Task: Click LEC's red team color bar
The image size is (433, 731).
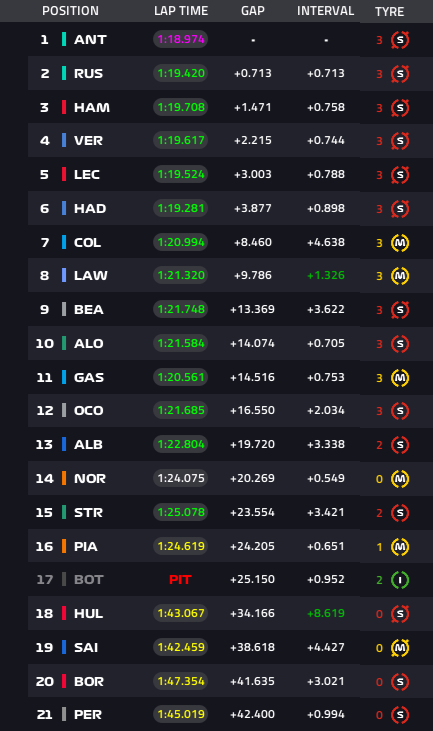Action: (64, 174)
